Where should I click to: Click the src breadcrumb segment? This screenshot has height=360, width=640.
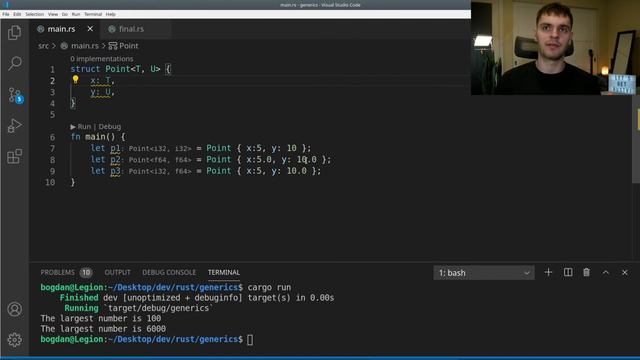[x=43, y=46]
